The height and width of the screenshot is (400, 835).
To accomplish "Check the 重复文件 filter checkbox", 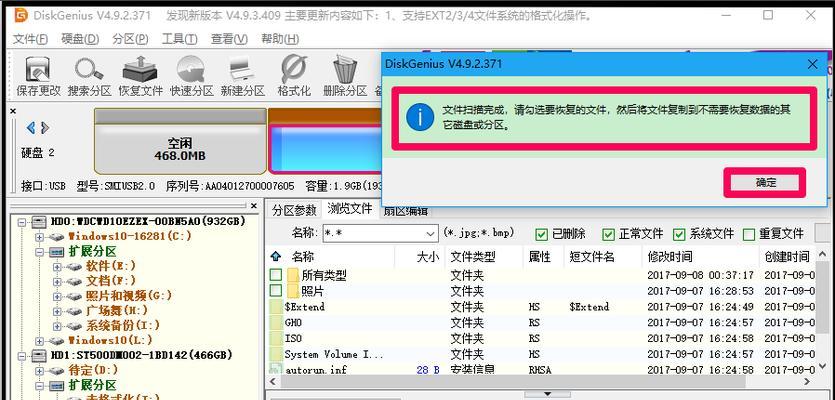I will pyautogui.click(x=749, y=234).
